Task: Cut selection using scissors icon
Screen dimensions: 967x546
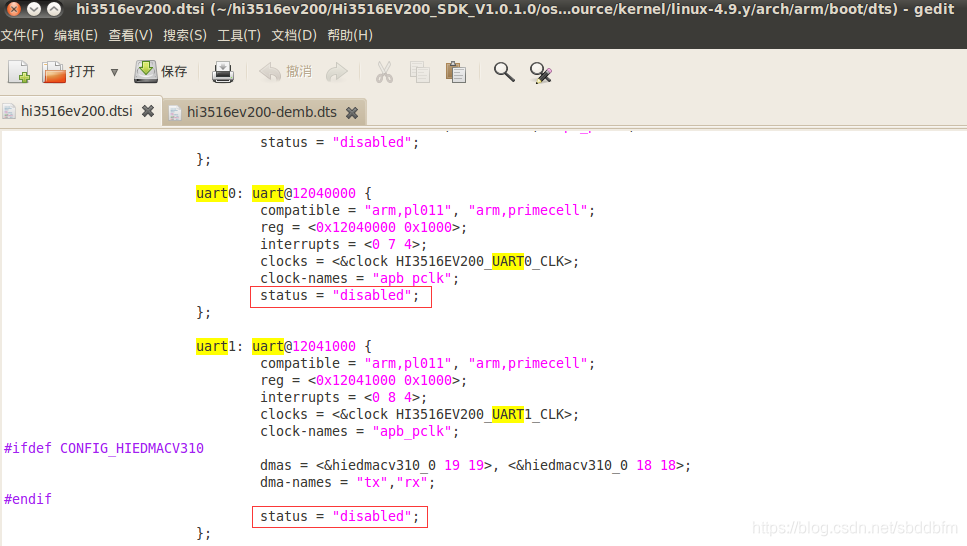Action: (x=384, y=72)
